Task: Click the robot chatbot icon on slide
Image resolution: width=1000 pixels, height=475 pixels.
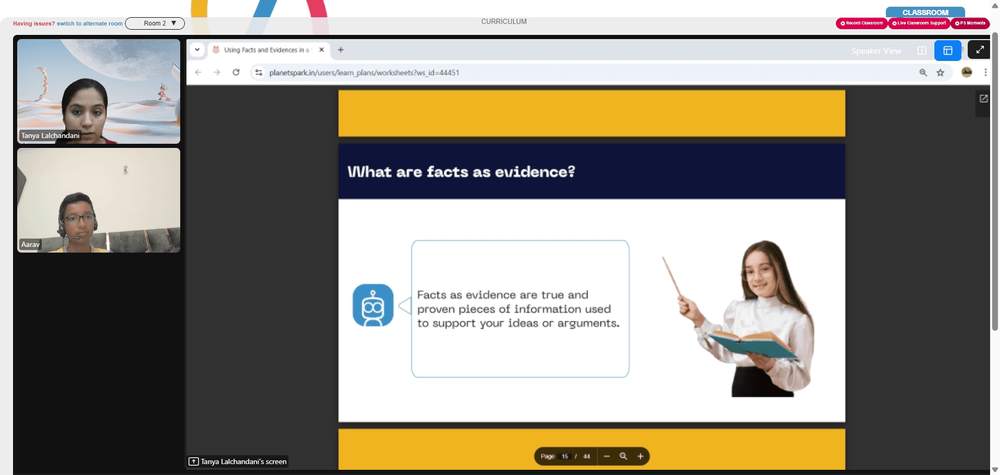Action: (x=373, y=305)
